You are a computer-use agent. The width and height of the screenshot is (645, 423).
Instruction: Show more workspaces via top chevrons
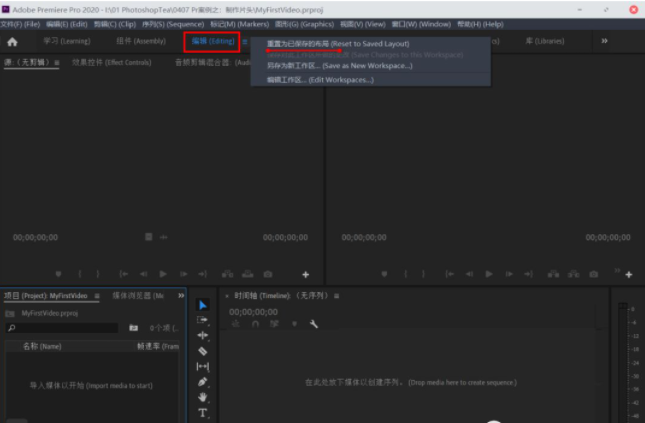pos(604,41)
